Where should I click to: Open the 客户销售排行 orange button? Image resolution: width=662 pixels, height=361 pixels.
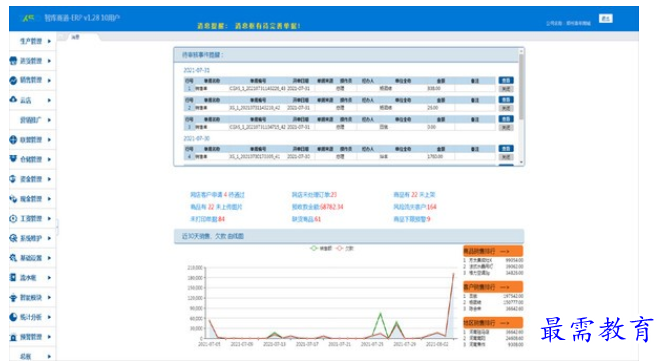coord(493,287)
